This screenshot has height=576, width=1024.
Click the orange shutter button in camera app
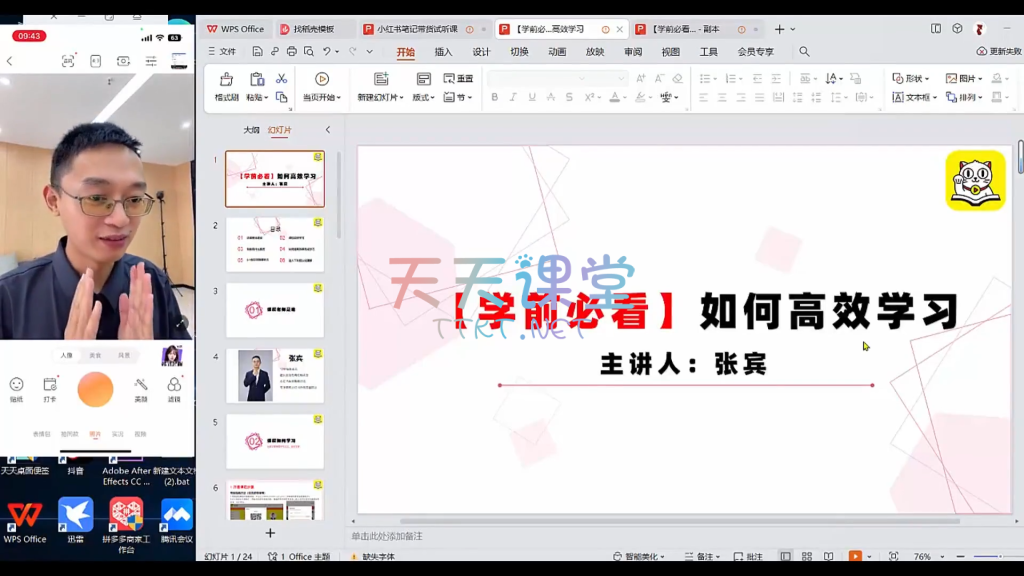[x=95, y=389]
